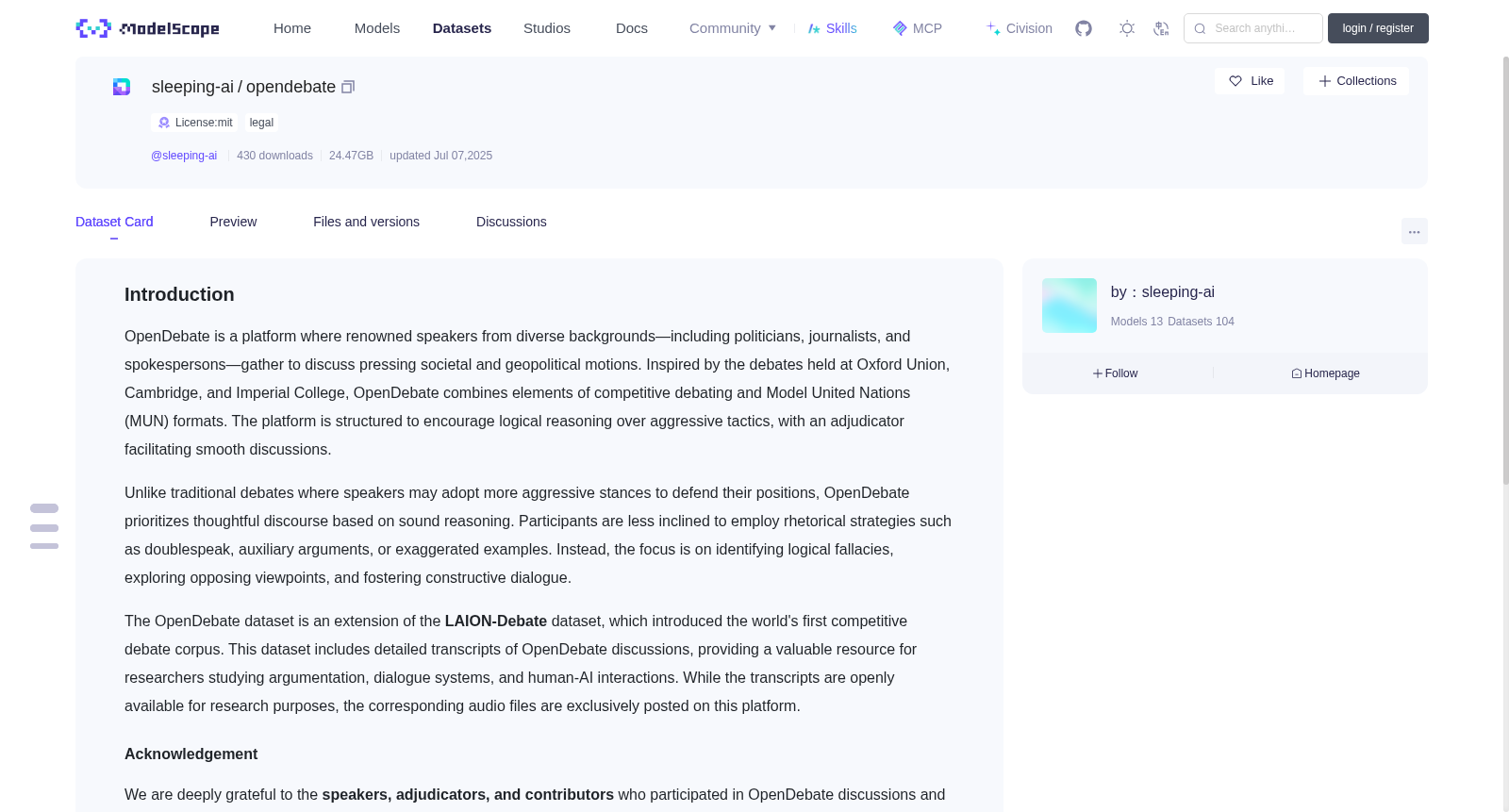The width and height of the screenshot is (1509, 812).
Task: Click the plus icon beside Collections
Action: pyautogui.click(x=1325, y=81)
